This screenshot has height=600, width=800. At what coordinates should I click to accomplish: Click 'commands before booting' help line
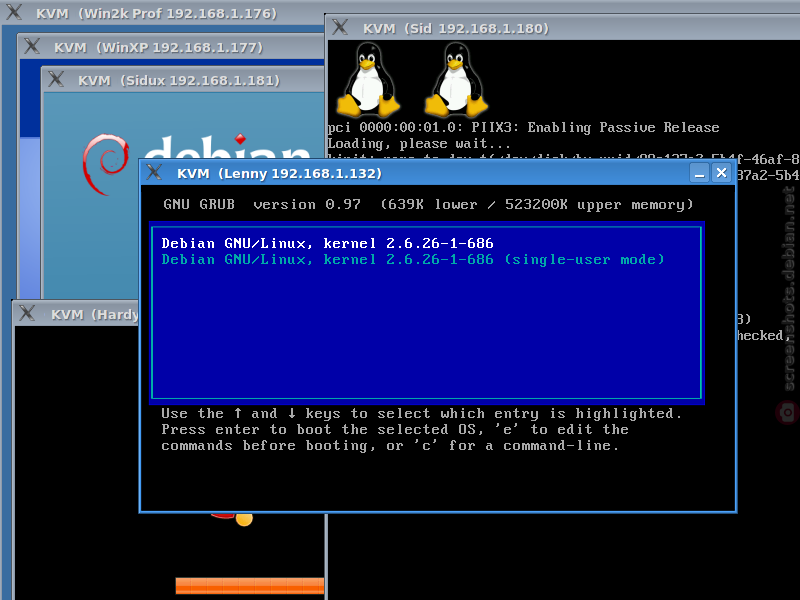[x=390, y=446]
